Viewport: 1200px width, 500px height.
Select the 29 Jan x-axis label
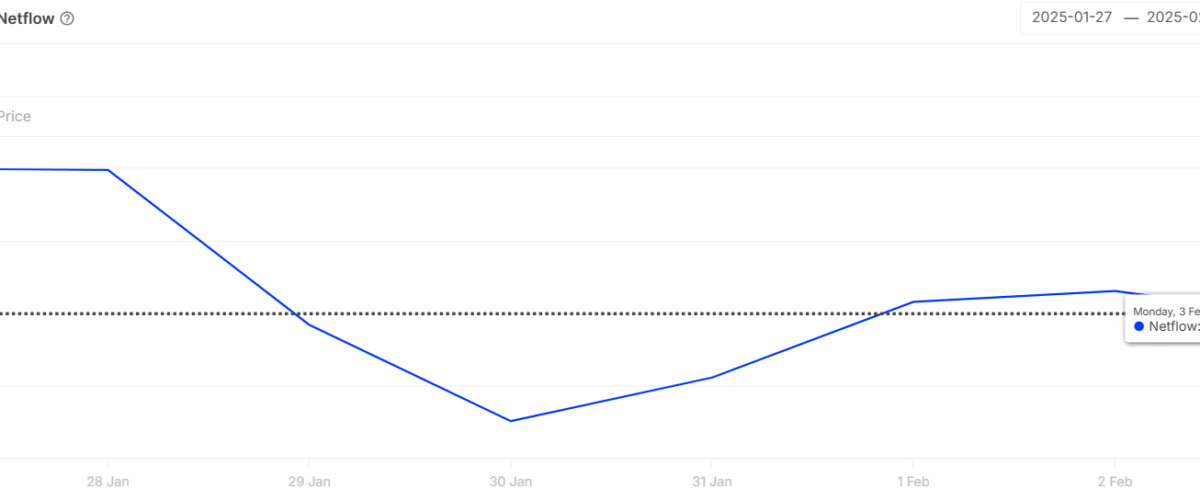click(309, 481)
